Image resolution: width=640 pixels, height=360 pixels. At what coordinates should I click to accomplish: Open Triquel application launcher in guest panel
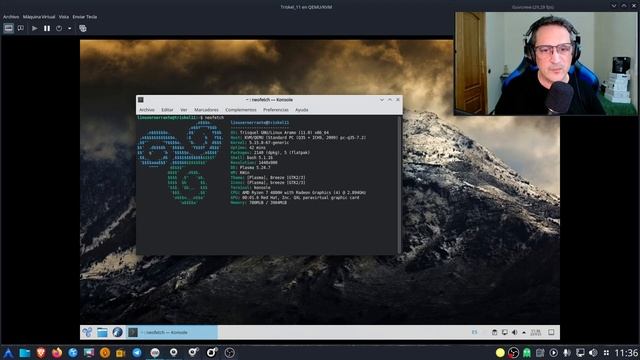point(87,332)
